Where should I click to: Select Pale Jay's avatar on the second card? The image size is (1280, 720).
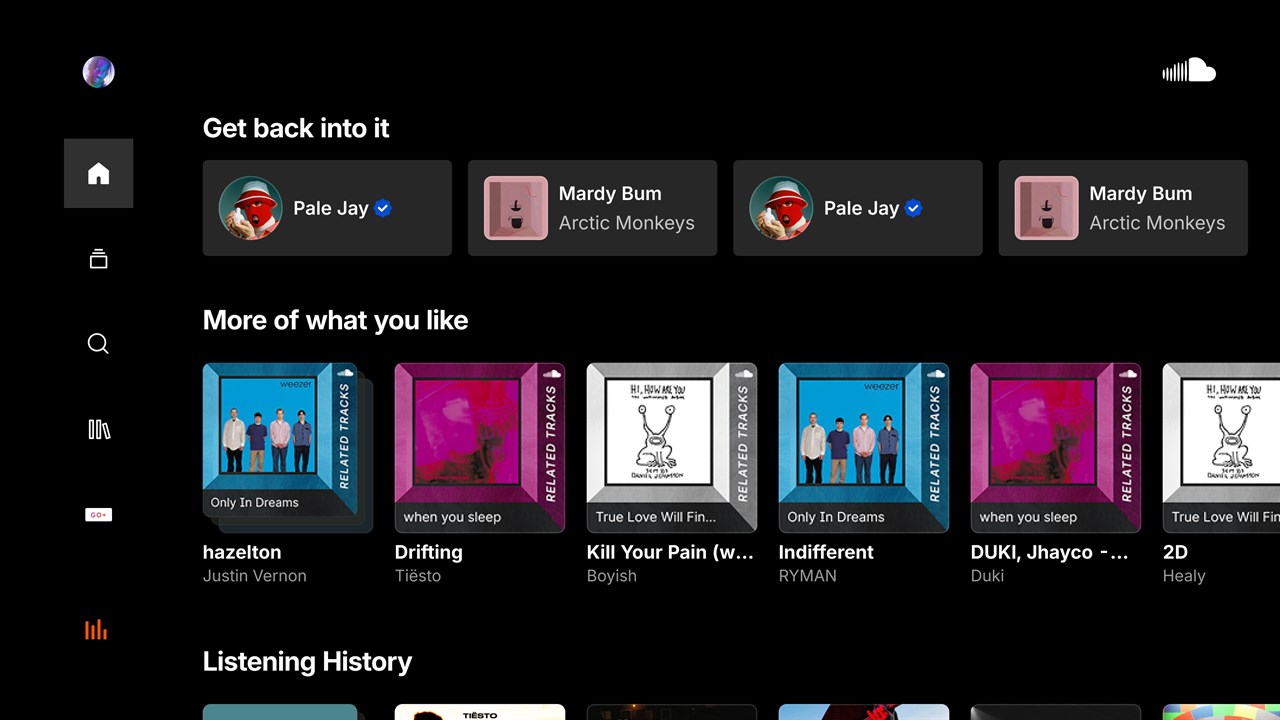coord(781,208)
